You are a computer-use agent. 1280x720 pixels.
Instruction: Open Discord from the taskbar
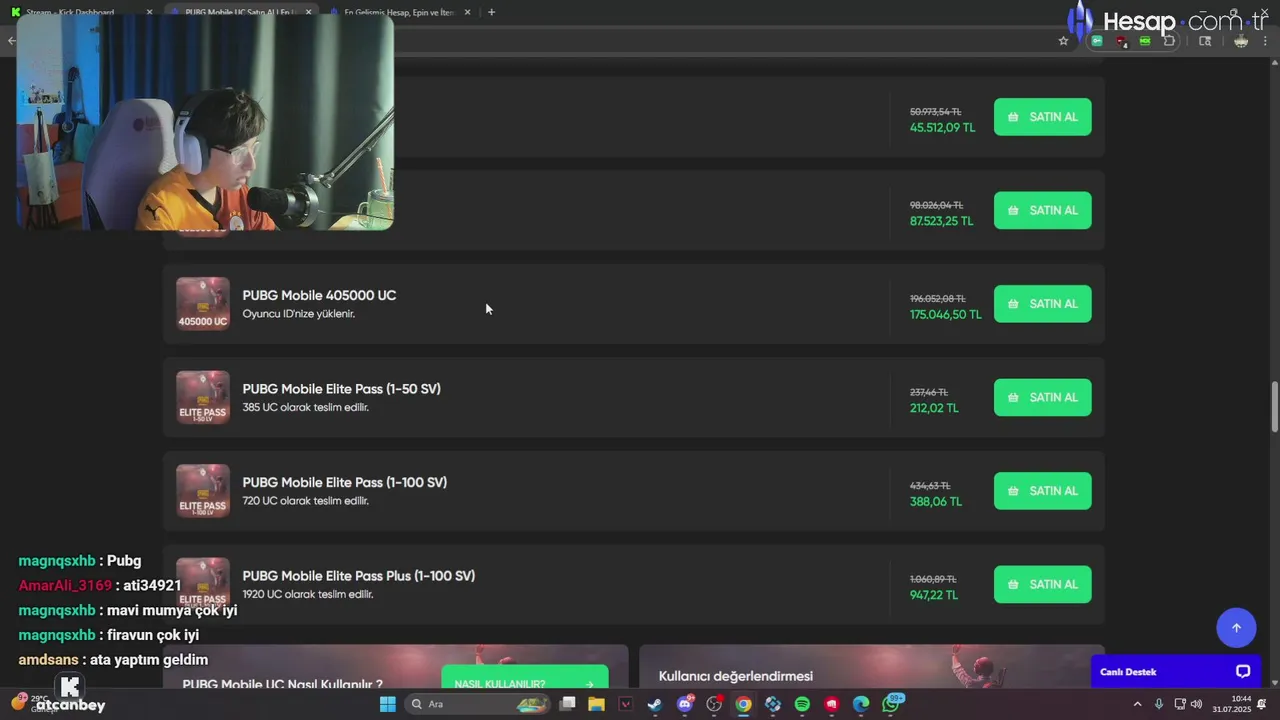click(685, 704)
